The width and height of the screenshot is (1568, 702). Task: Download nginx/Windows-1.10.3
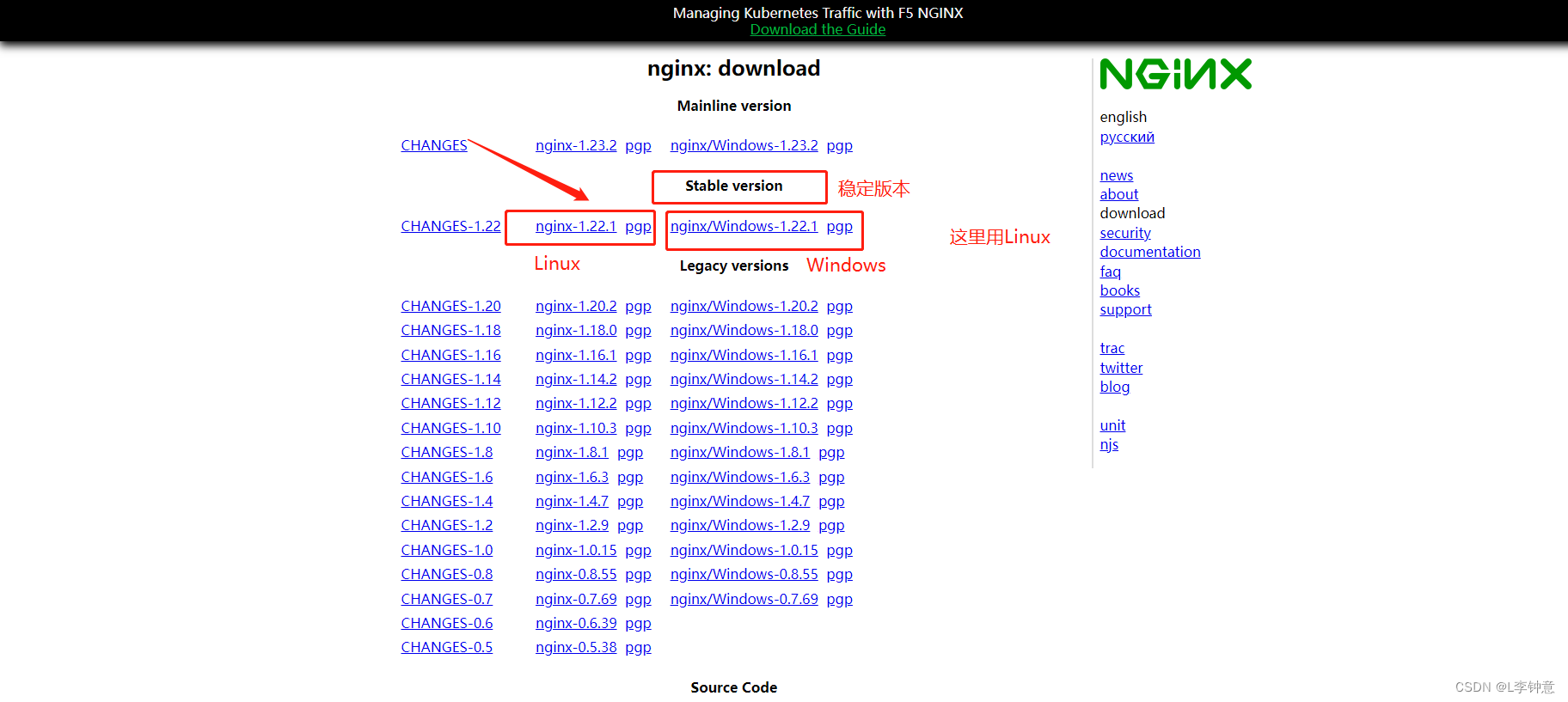[744, 428]
